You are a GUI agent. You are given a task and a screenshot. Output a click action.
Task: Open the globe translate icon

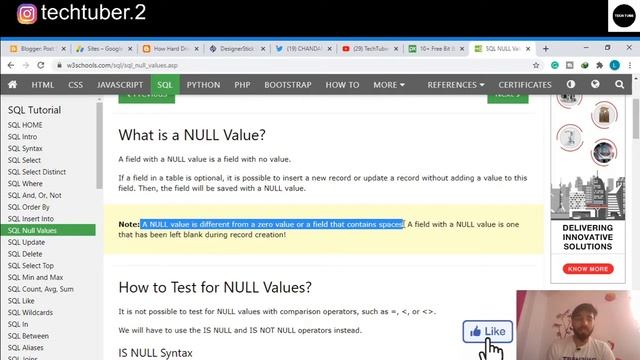[595, 84]
